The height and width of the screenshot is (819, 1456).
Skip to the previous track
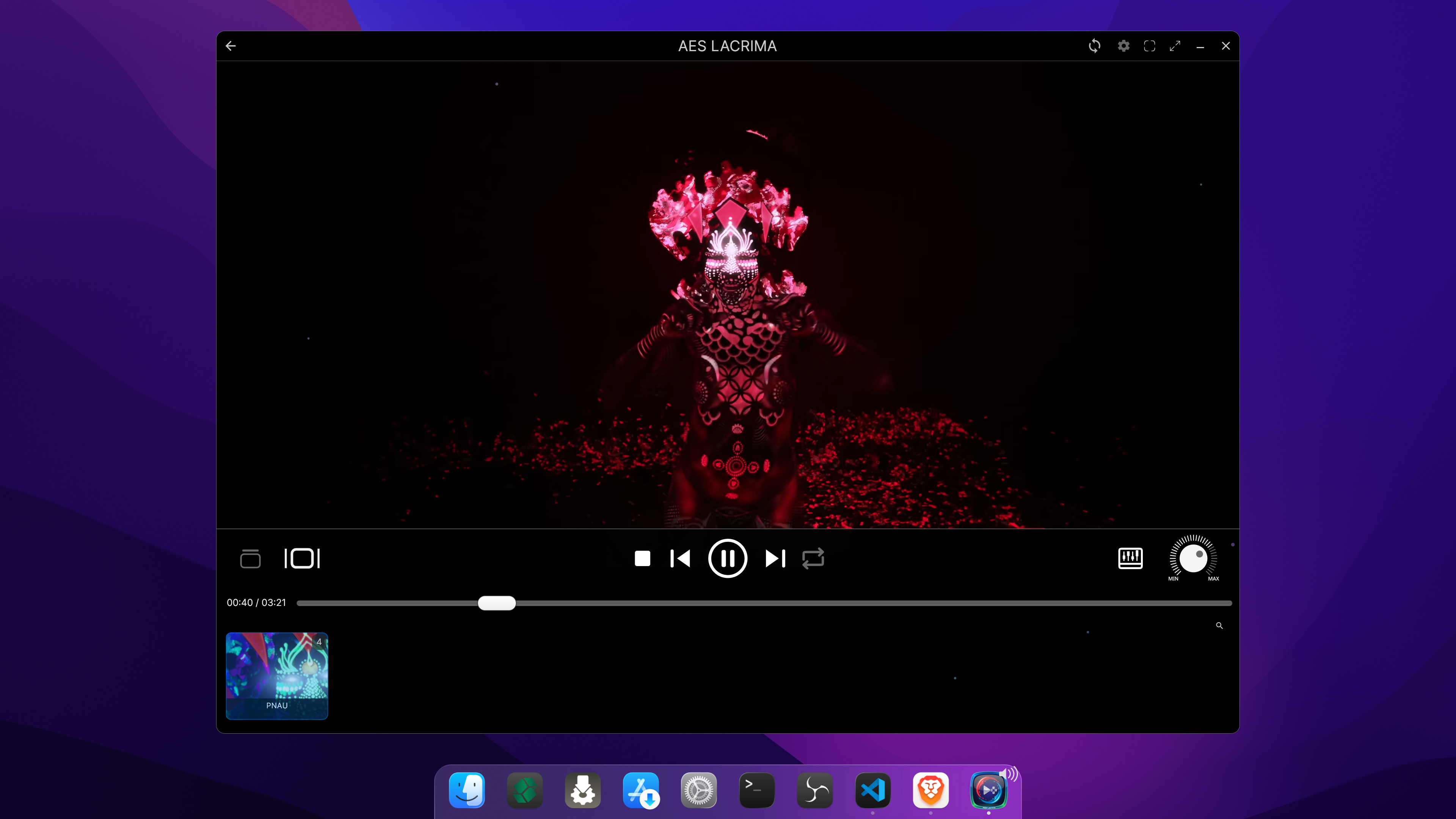680,559
